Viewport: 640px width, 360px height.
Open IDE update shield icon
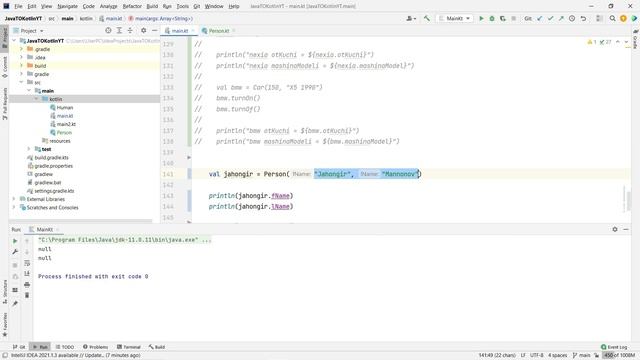point(623,18)
